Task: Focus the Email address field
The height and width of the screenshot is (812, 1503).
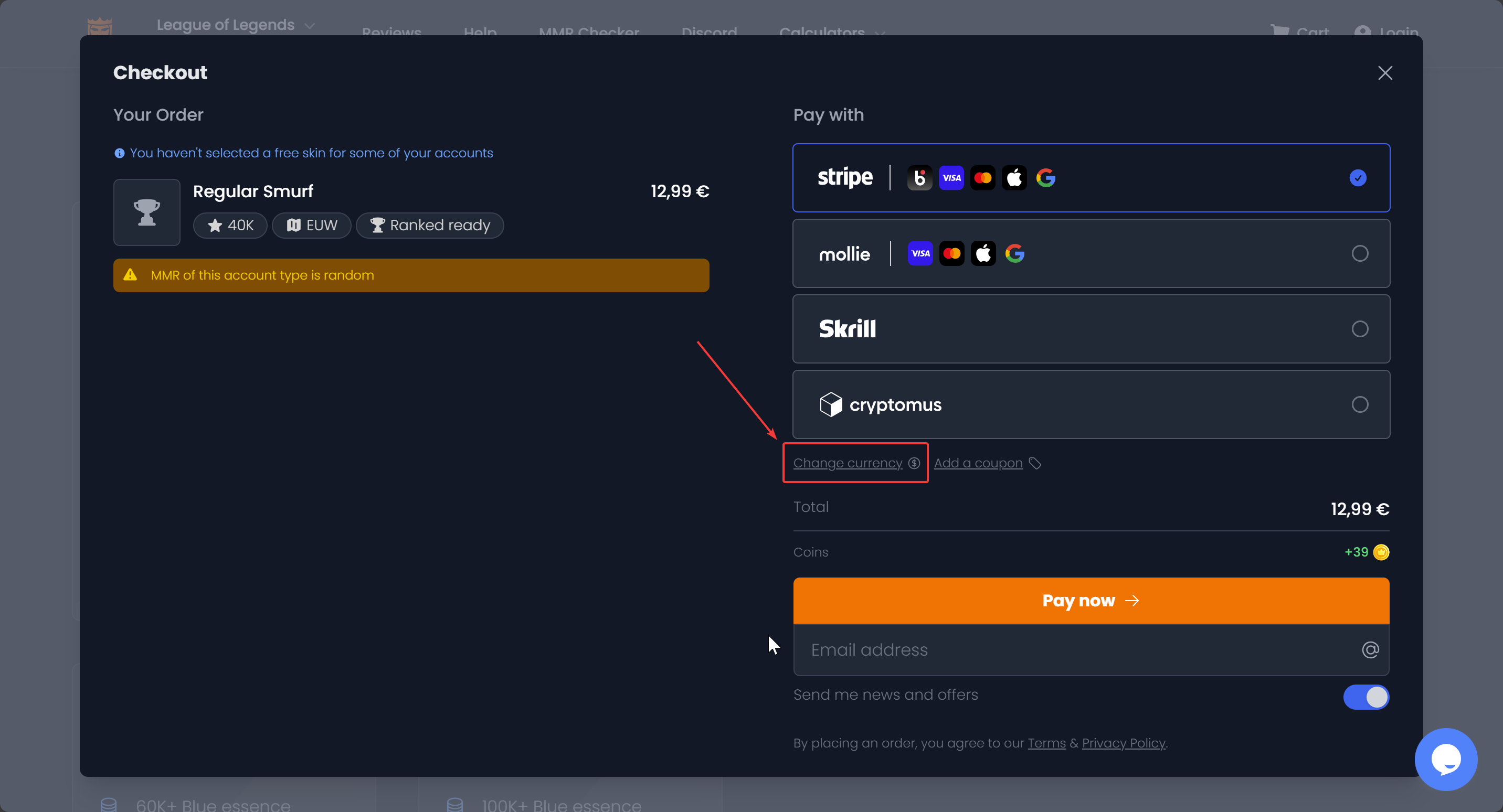Action: 1091,649
